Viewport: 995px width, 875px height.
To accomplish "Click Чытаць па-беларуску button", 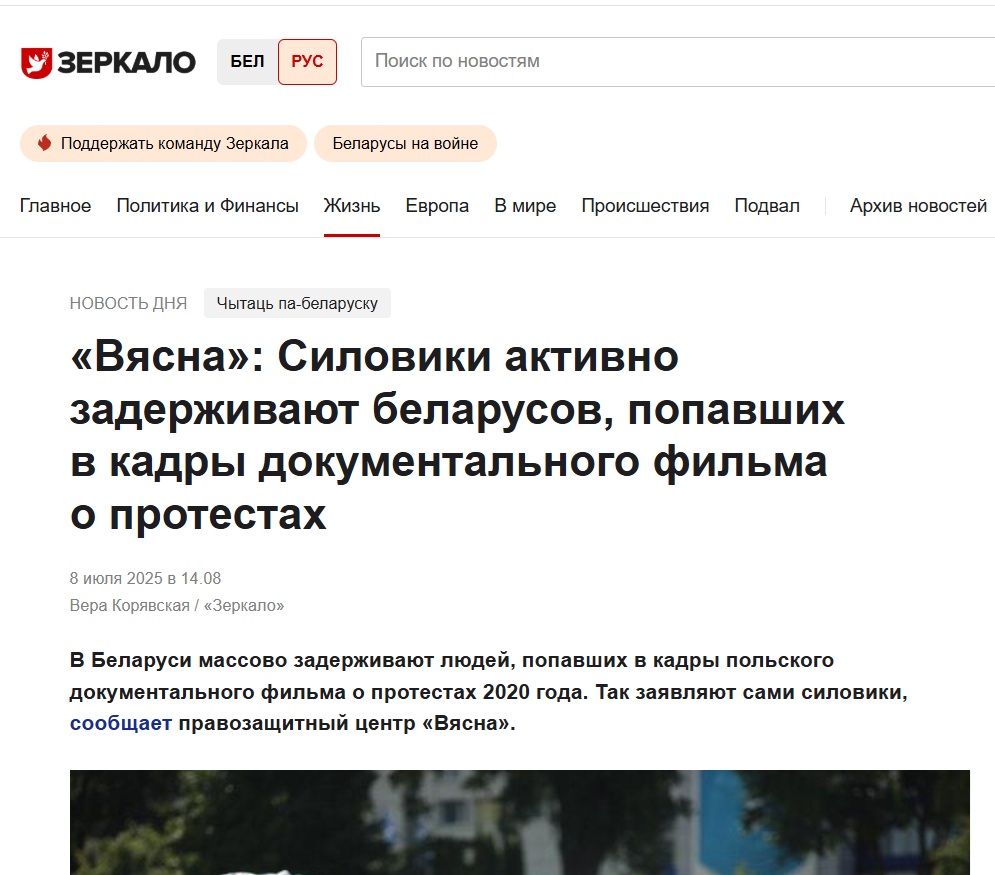I will (x=297, y=303).
